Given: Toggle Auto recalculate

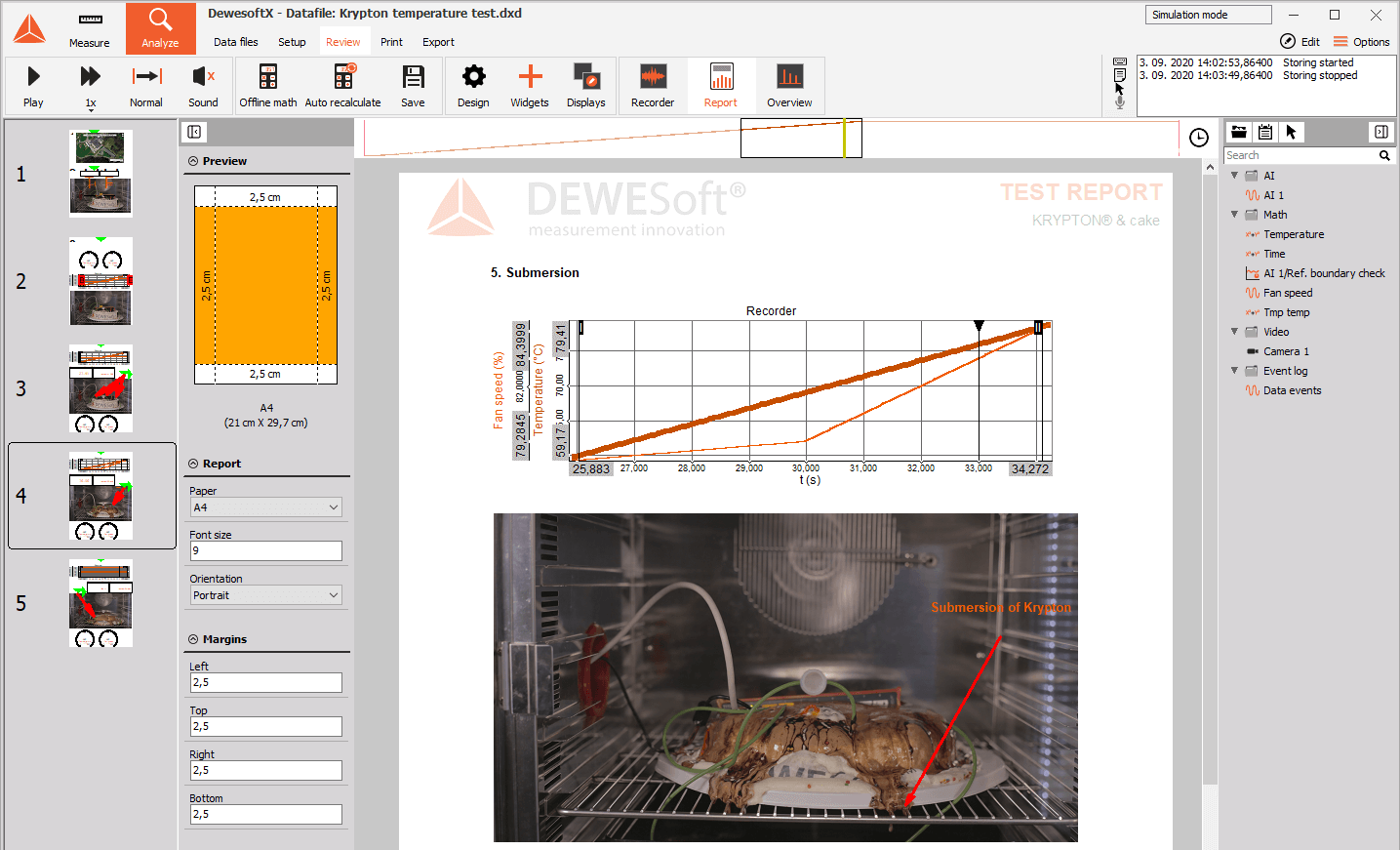Looking at the screenshot, I should [x=342, y=86].
